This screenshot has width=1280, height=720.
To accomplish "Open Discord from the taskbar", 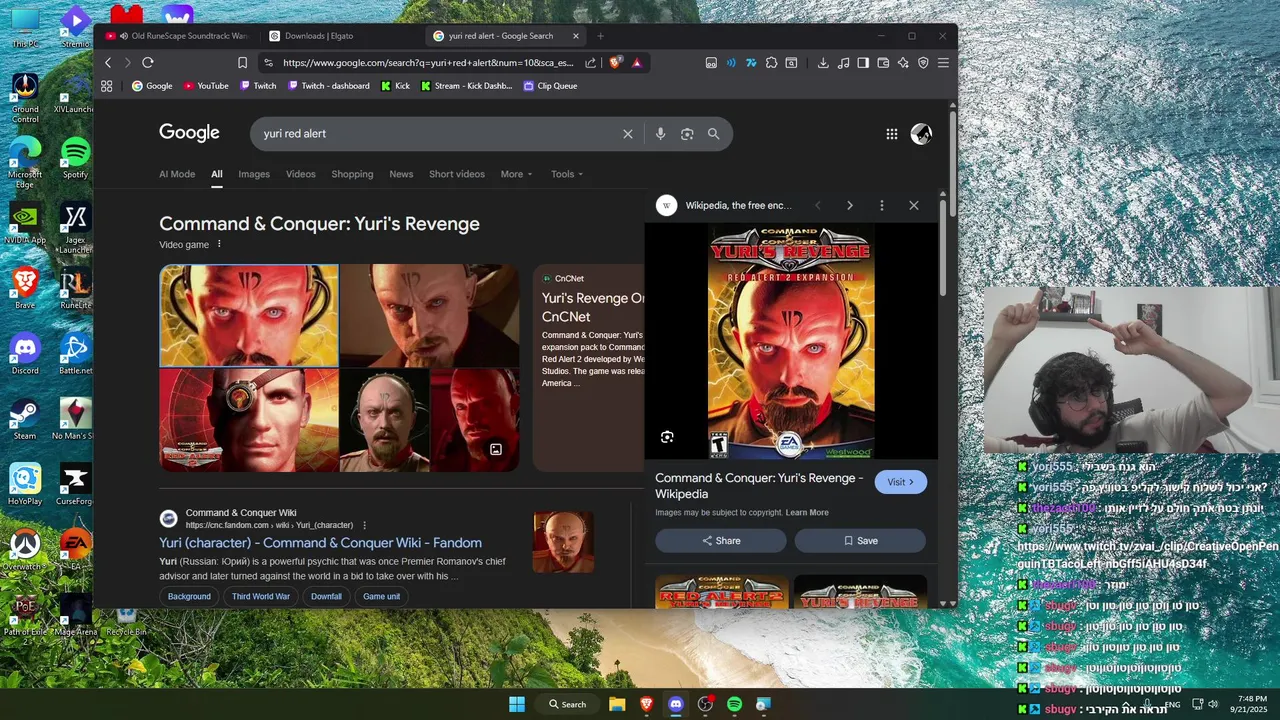I will [x=676, y=704].
